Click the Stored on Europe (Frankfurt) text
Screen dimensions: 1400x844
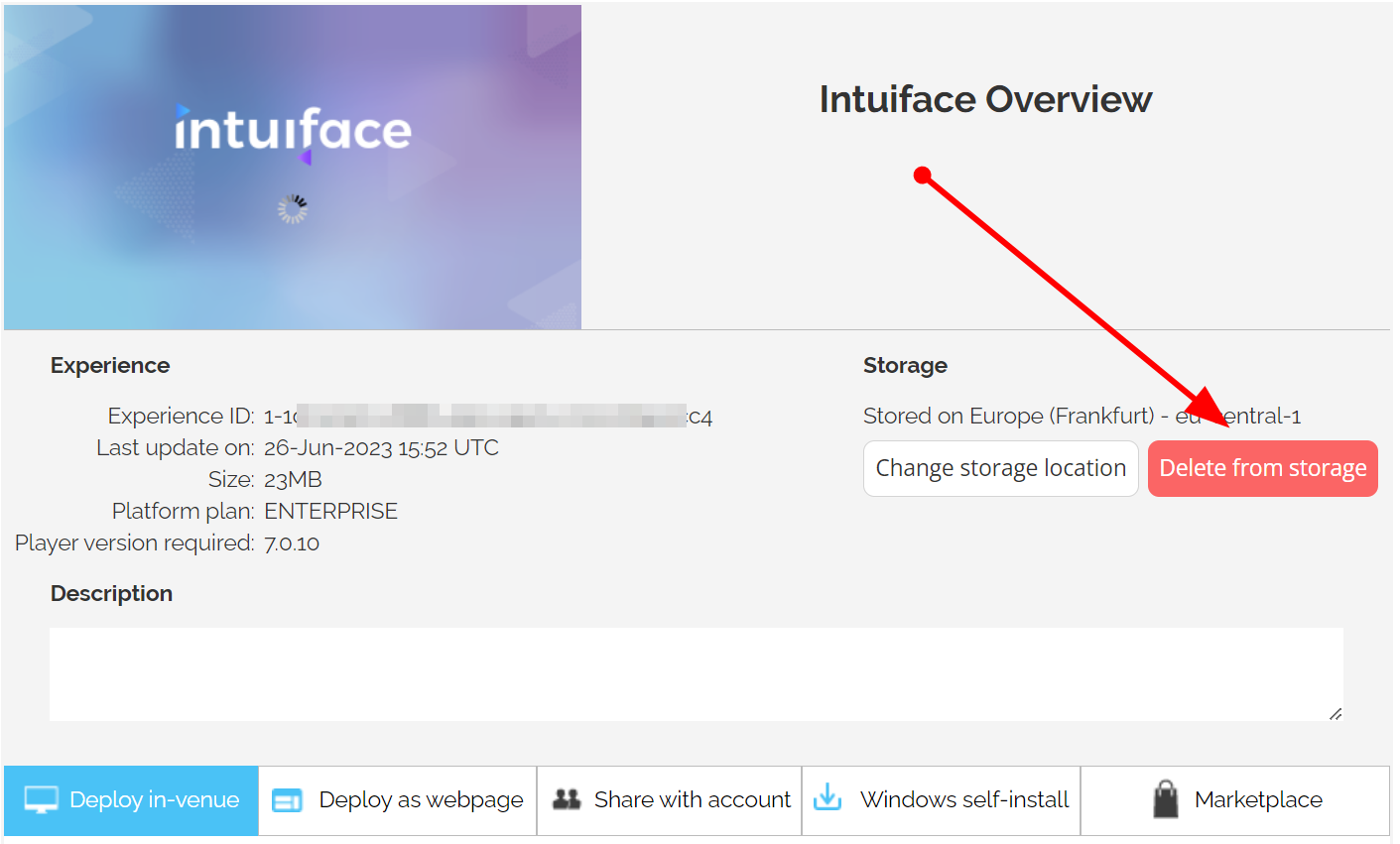point(1082,416)
